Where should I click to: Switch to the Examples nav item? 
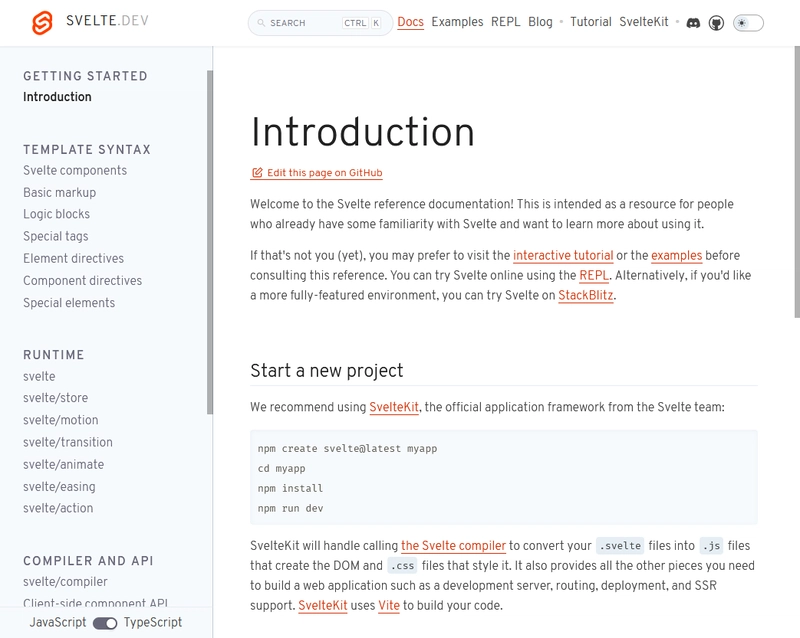click(x=457, y=22)
